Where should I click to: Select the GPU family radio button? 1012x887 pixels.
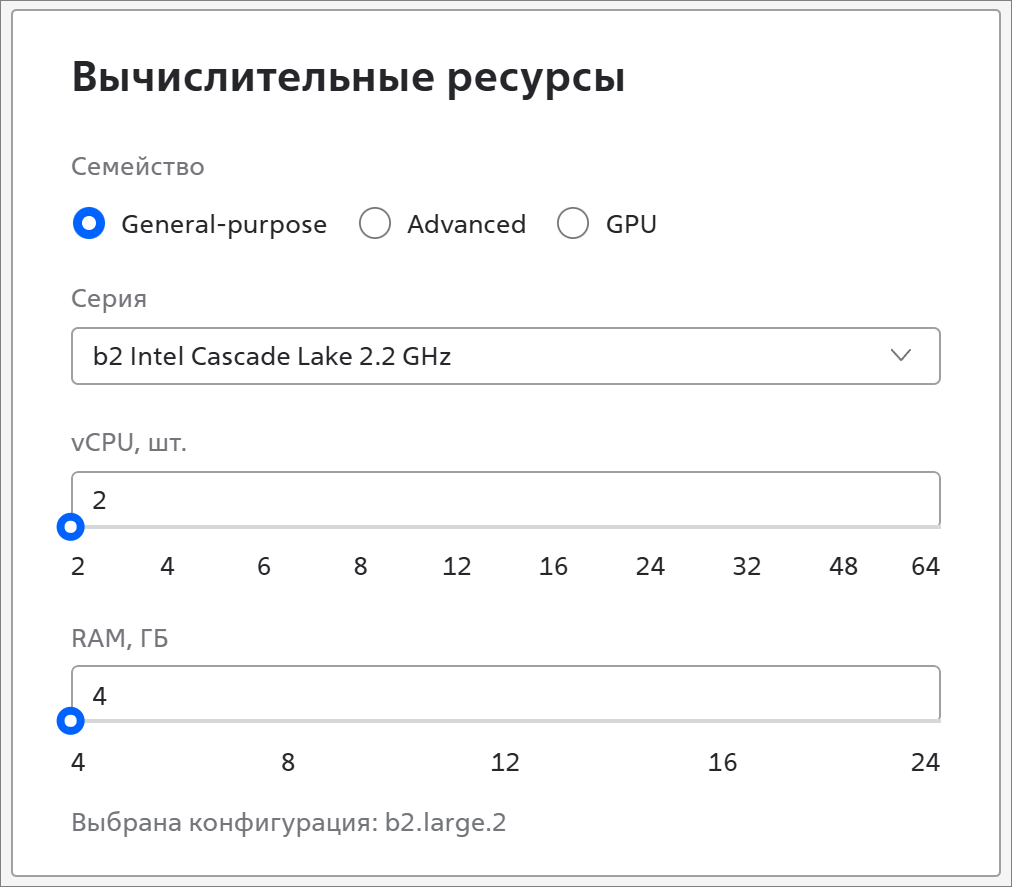pyautogui.click(x=573, y=223)
